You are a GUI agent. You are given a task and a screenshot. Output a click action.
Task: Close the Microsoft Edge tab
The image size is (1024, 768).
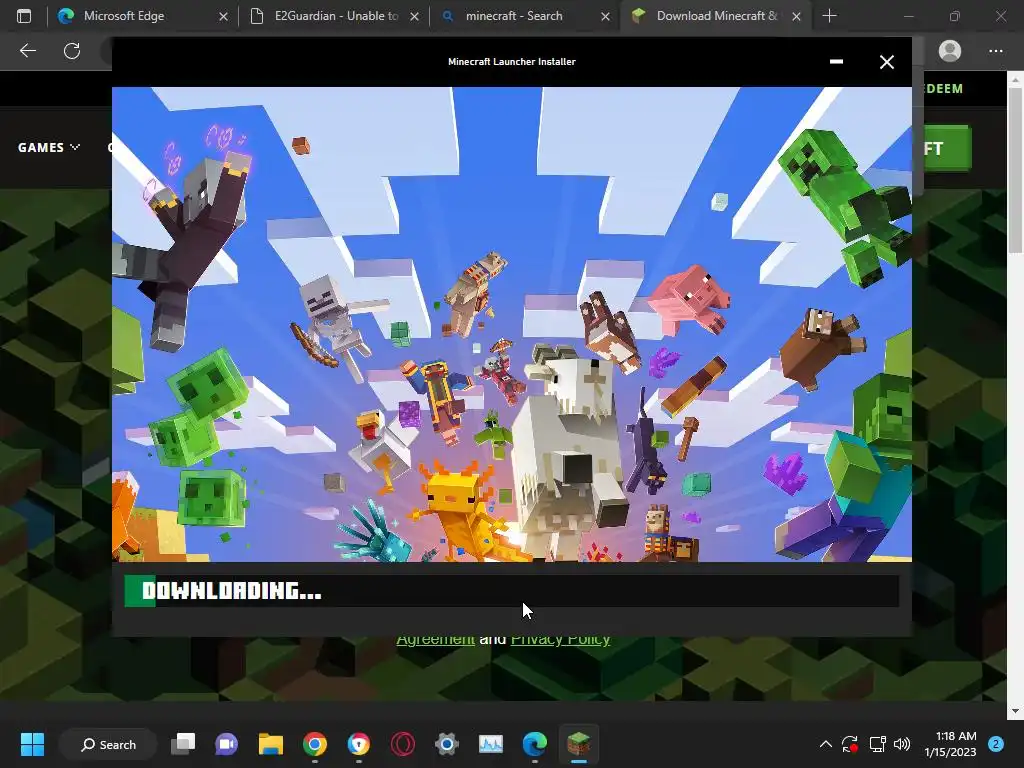223,16
